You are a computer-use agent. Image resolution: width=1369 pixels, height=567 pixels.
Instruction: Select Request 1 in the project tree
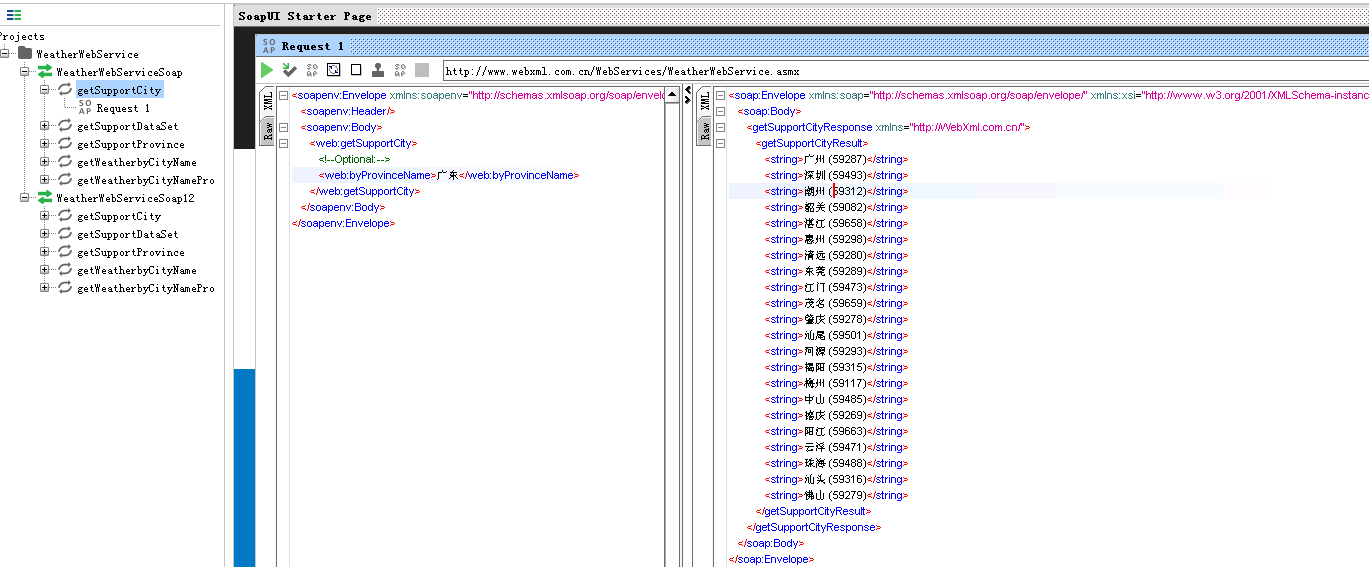(123, 108)
